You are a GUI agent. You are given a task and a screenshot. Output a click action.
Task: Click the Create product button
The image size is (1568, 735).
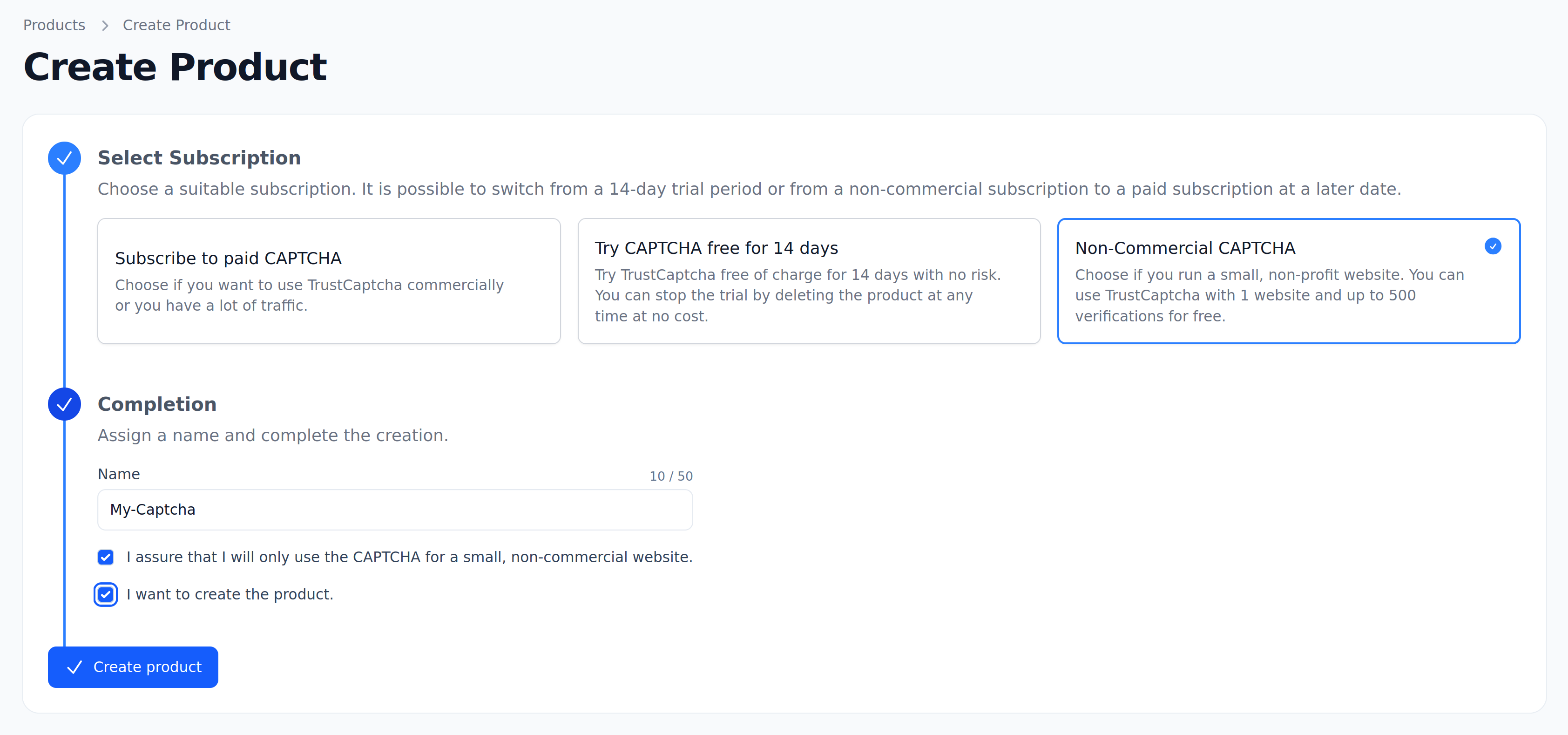pyautogui.click(x=133, y=667)
